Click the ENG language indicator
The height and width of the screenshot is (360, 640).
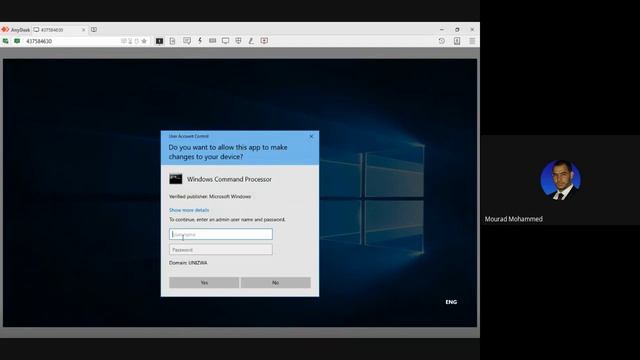tap(451, 302)
